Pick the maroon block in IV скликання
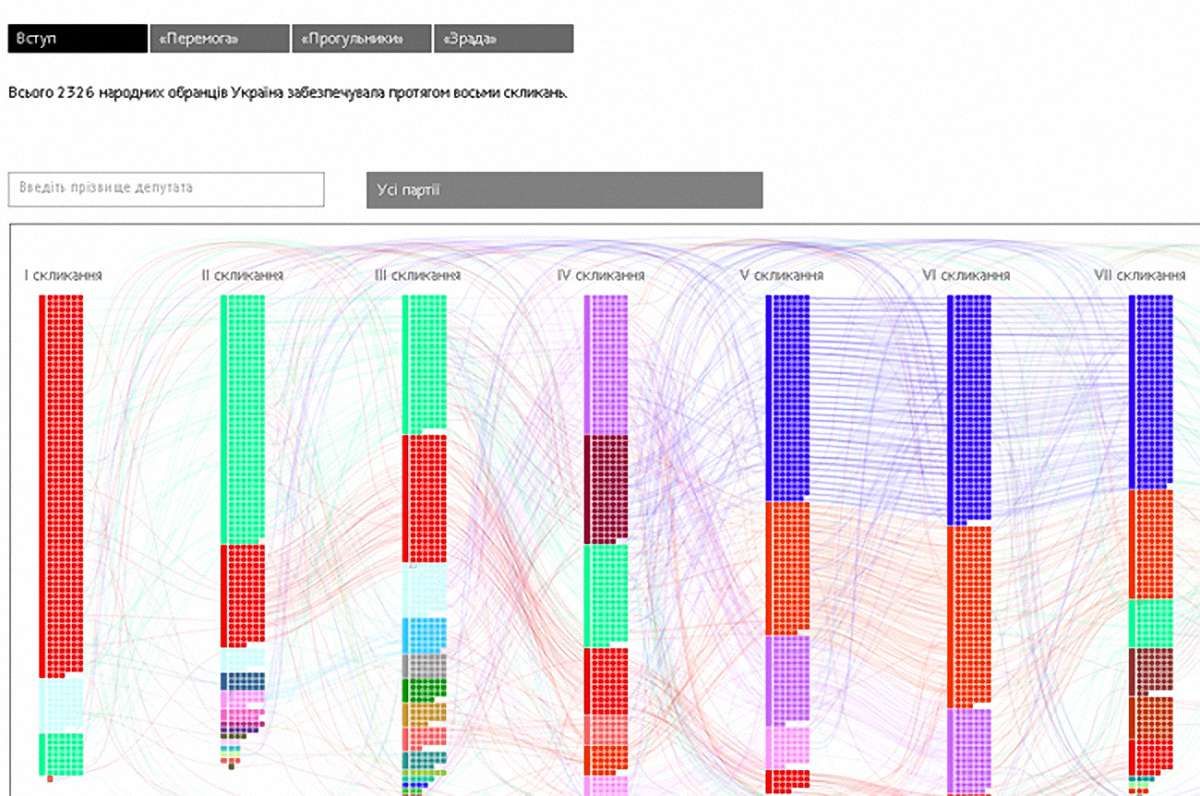Image resolution: width=1200 pixels, height=796 pixels. point(606,489)
